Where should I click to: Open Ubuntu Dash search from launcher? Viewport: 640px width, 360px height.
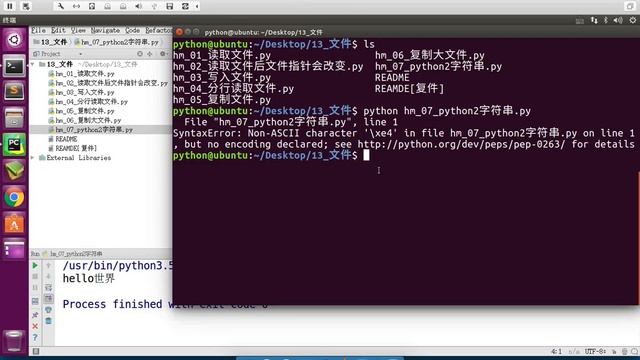pyautogui.click(x=14, y=40)
